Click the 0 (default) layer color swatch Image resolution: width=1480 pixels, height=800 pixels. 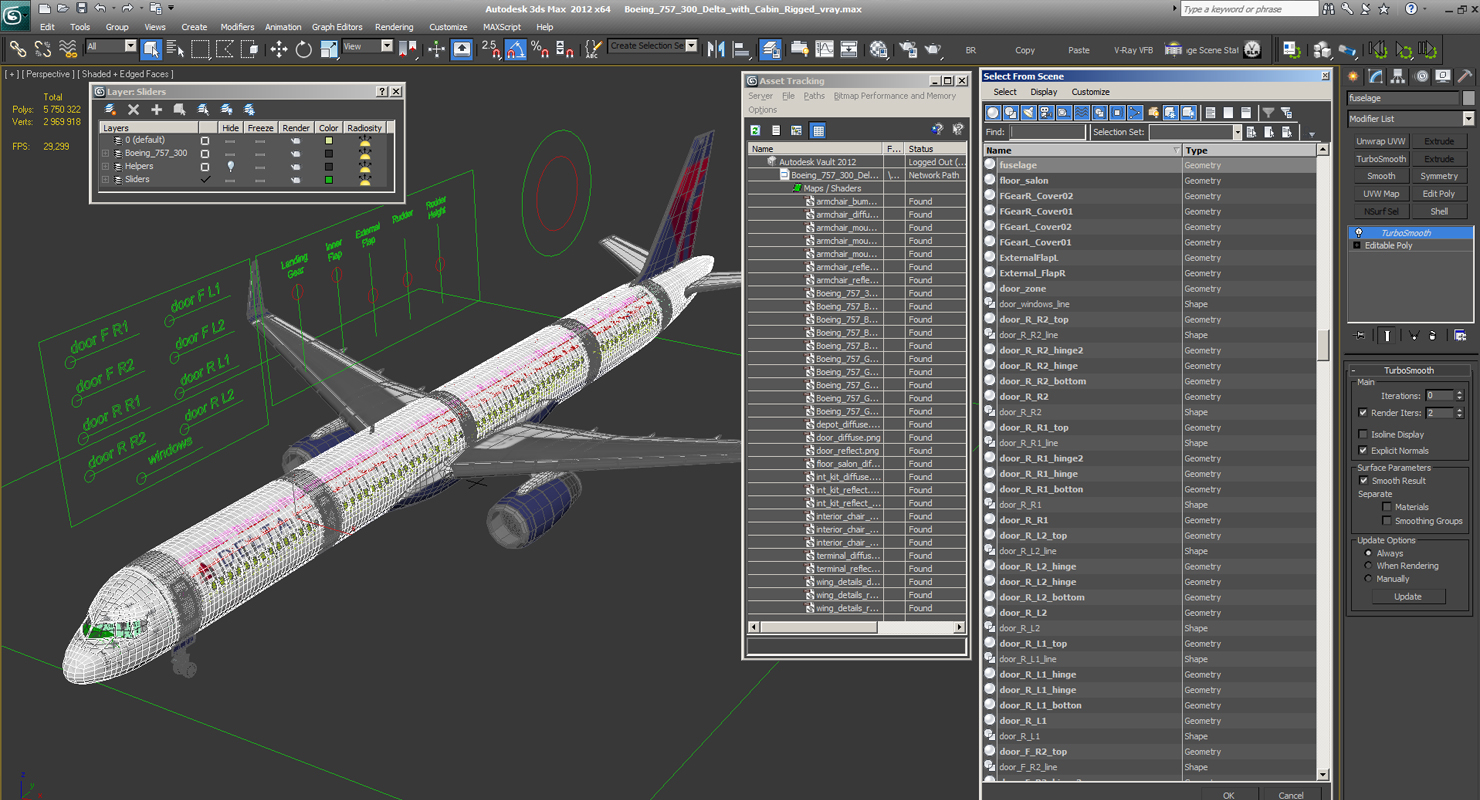tap(328, 140)
